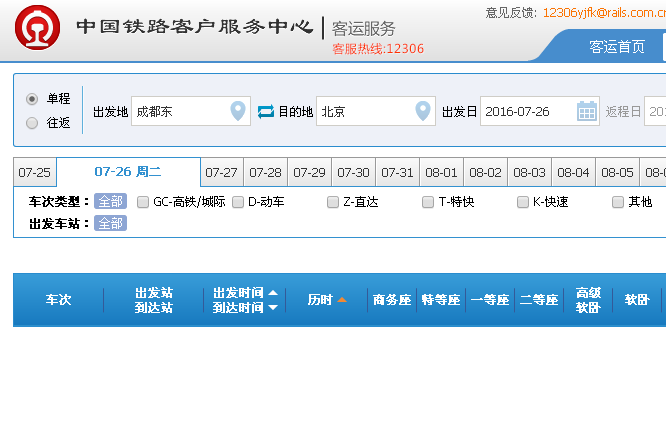Click the 历时 column header

(320, 300)
